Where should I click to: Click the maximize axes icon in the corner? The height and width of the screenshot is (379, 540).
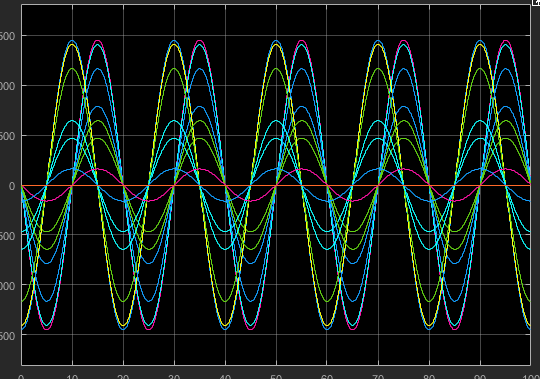(536, 2)
